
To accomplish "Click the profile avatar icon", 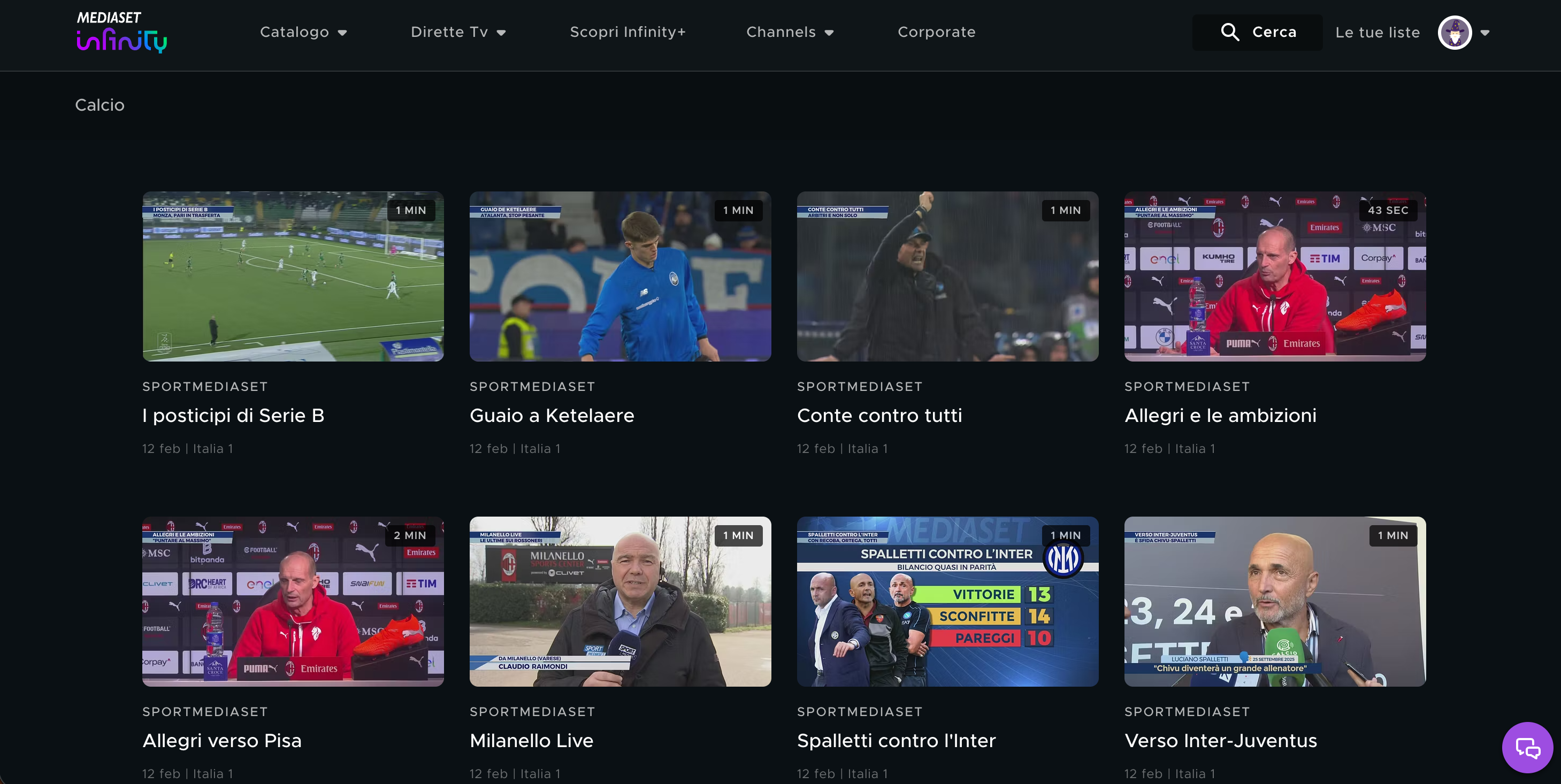I will coord(1455,32).
